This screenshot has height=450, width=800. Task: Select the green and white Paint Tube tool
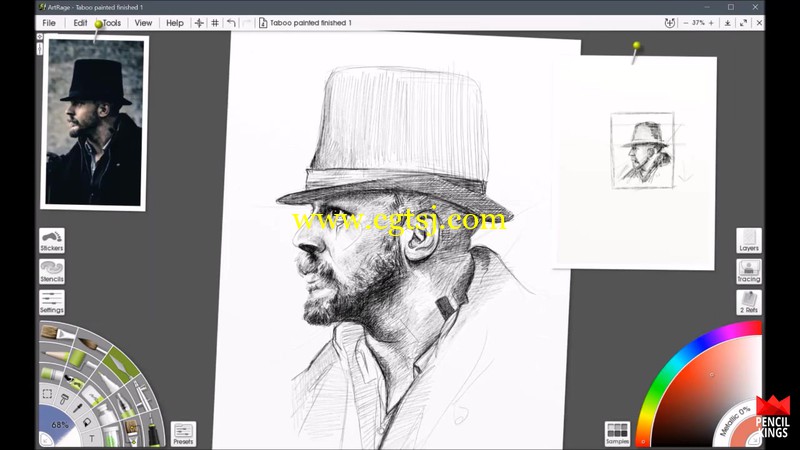coord(52,374)
